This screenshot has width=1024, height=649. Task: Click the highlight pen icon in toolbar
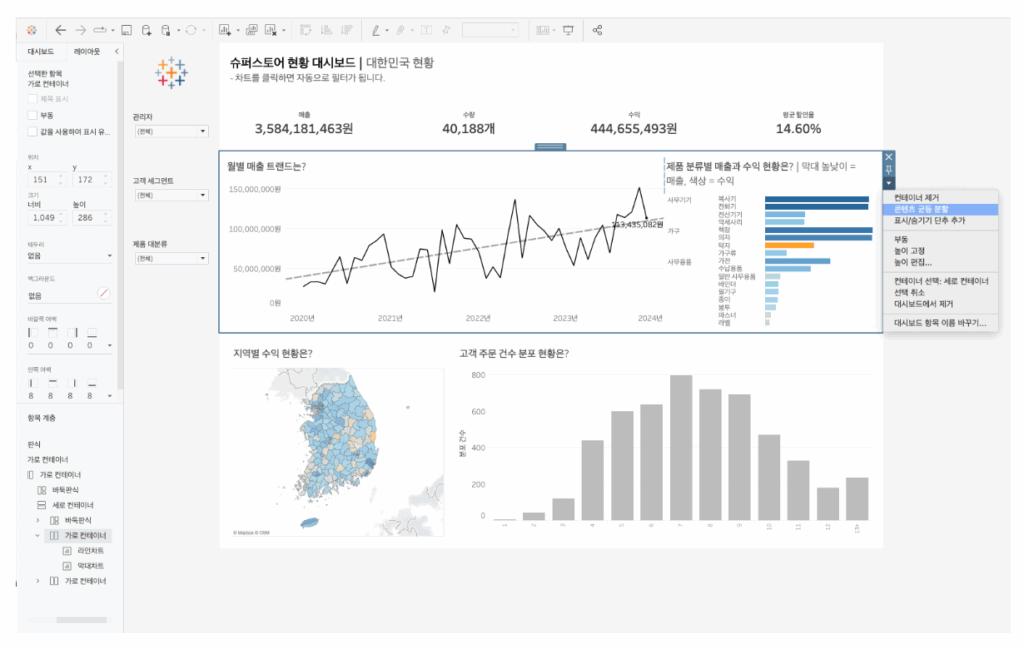click(x=376, y=30)
